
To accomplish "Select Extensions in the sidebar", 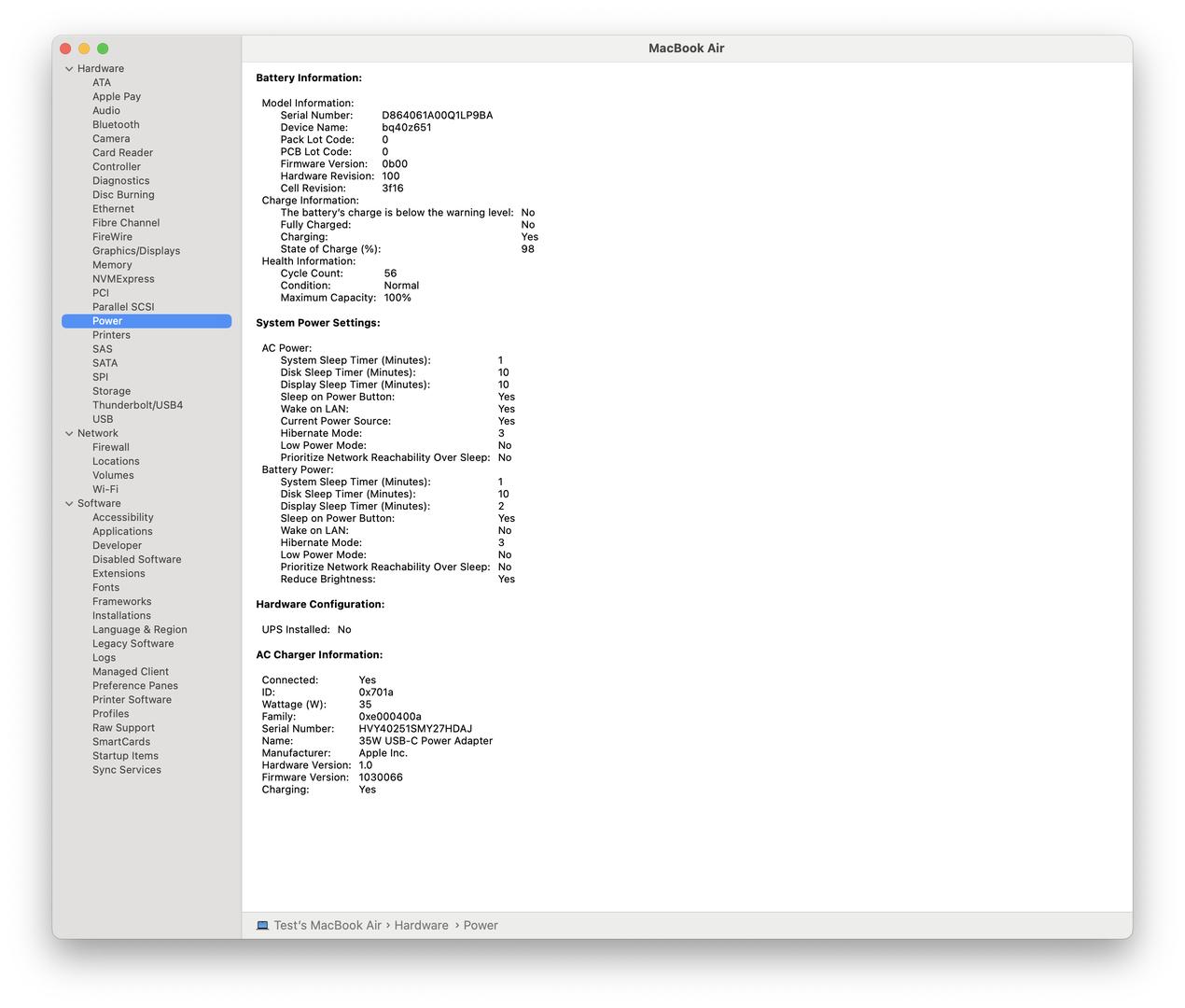I will point(118,574).
